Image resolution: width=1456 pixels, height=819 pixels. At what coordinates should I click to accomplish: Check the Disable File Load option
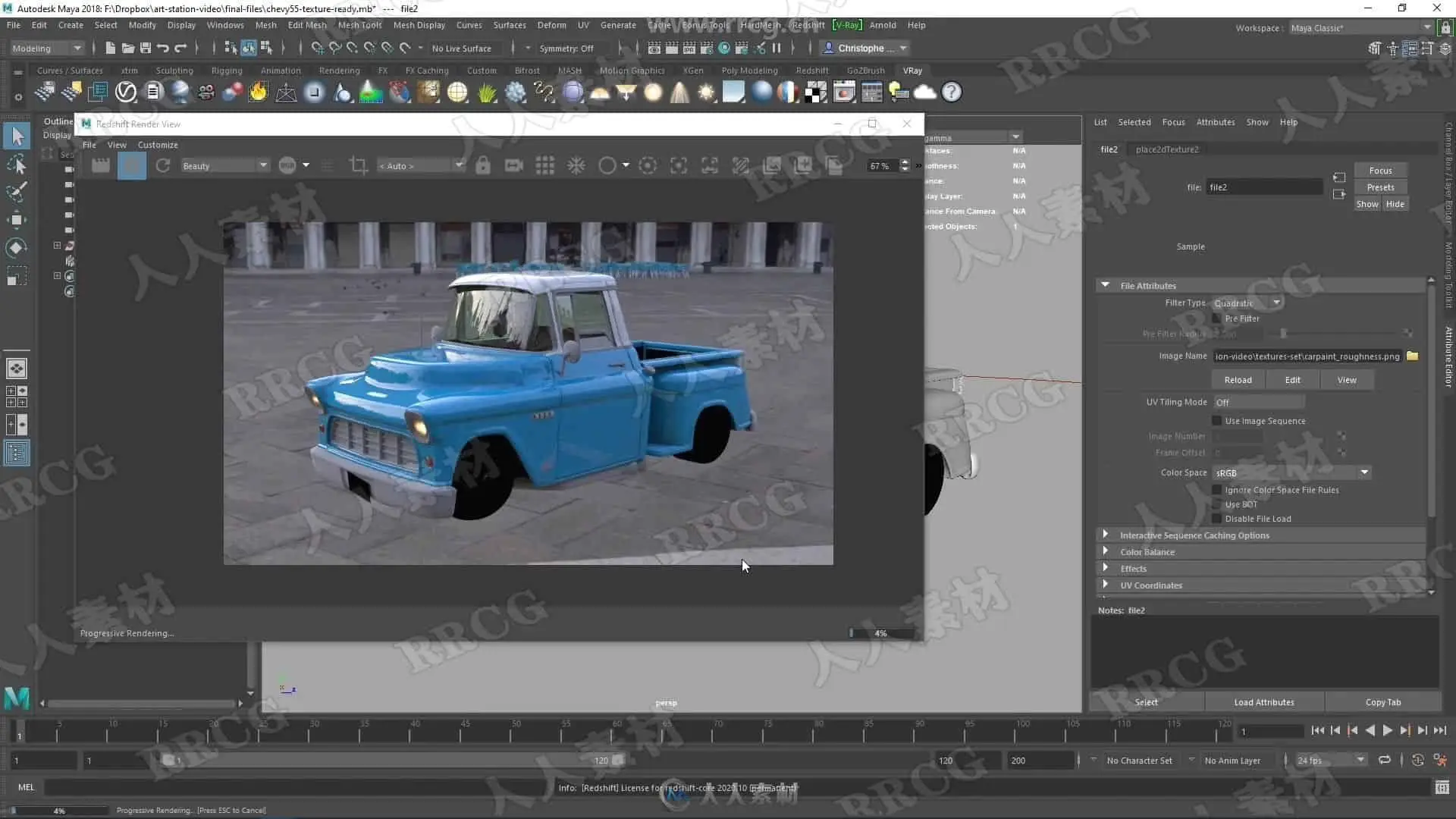[1217, 519]
